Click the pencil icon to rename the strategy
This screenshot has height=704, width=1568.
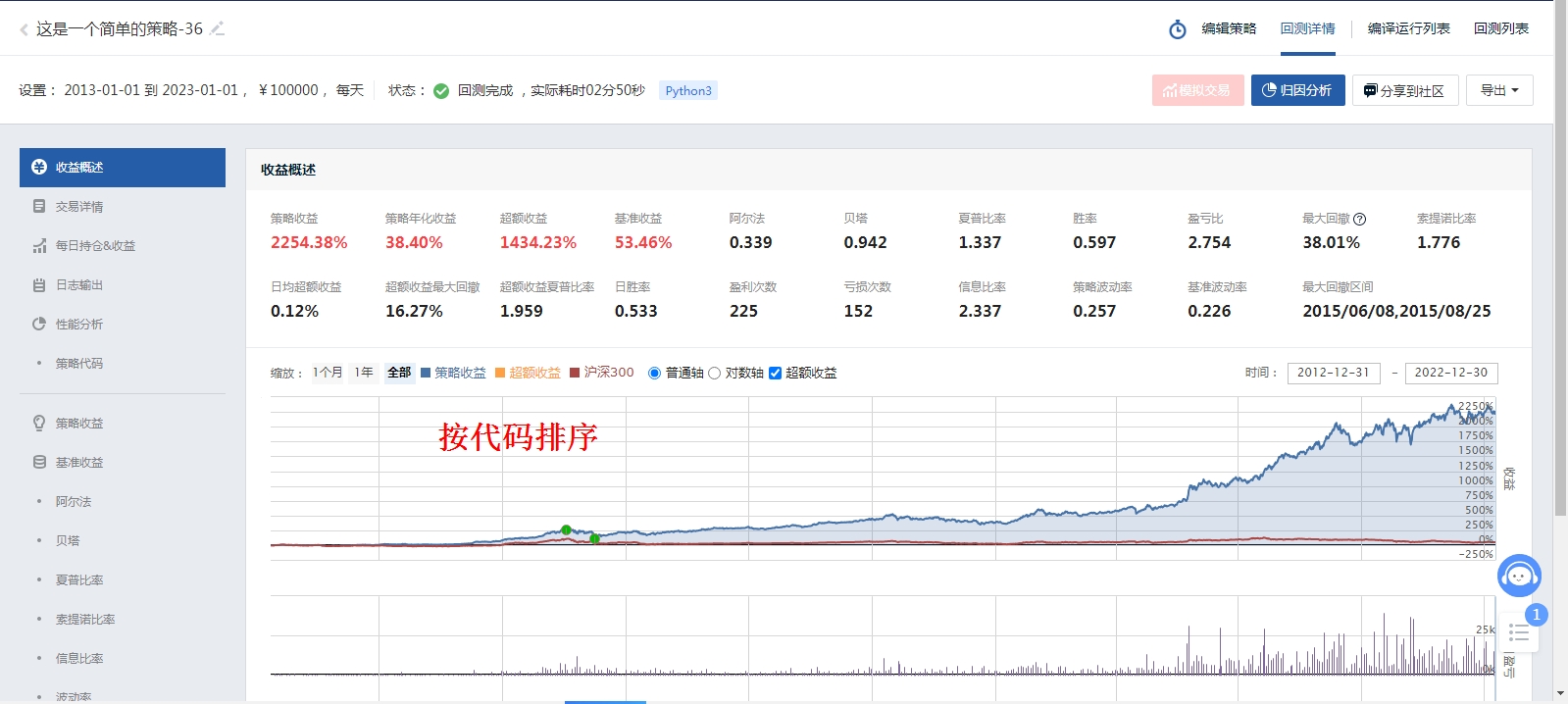coord(218,29)
